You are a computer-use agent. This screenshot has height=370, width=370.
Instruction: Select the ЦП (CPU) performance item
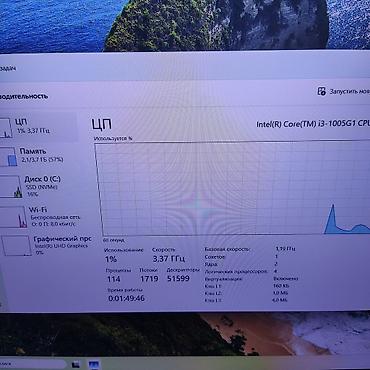coord(38,127)
